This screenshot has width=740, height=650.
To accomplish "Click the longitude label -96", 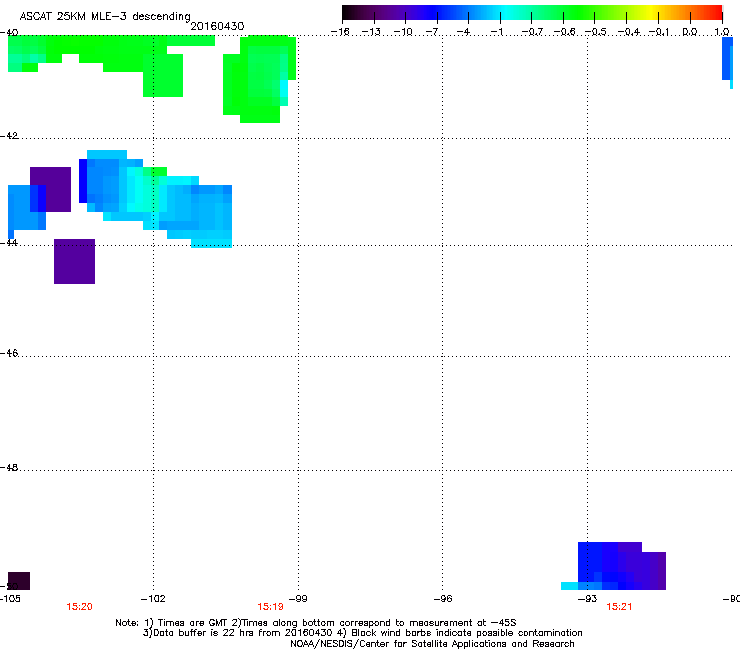I will (x=443, y=599).
